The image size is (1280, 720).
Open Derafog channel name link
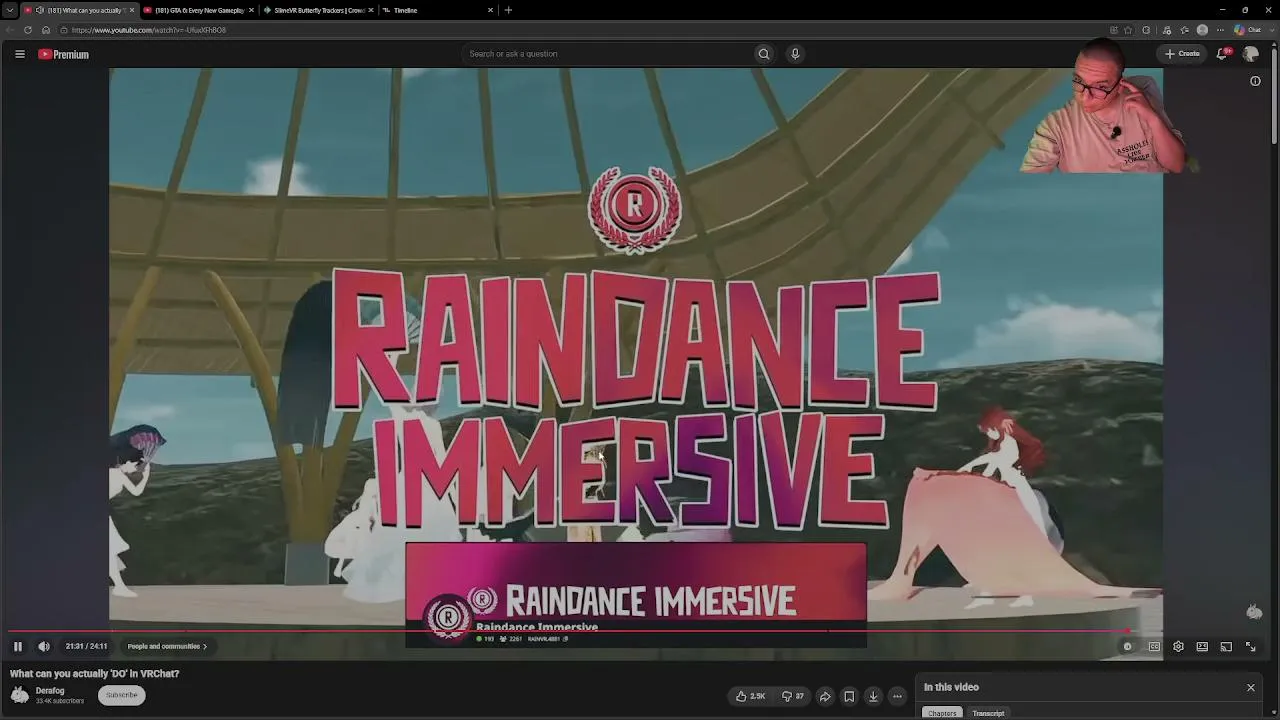(50, 691)
